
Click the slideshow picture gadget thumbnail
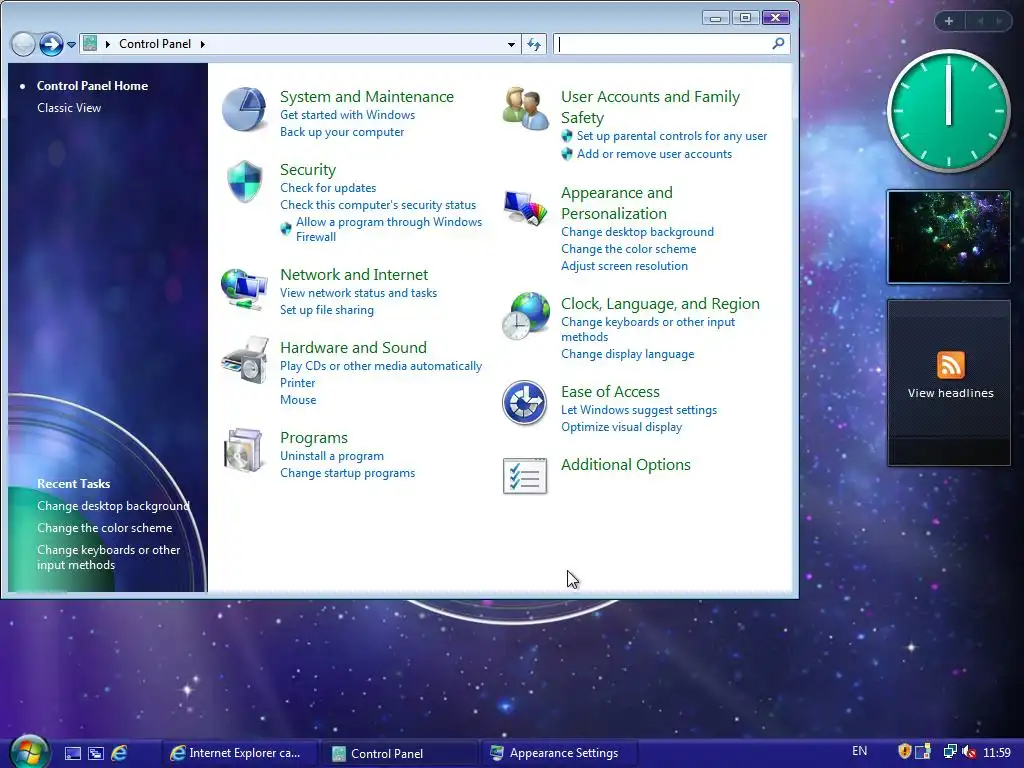coord(948,237)
